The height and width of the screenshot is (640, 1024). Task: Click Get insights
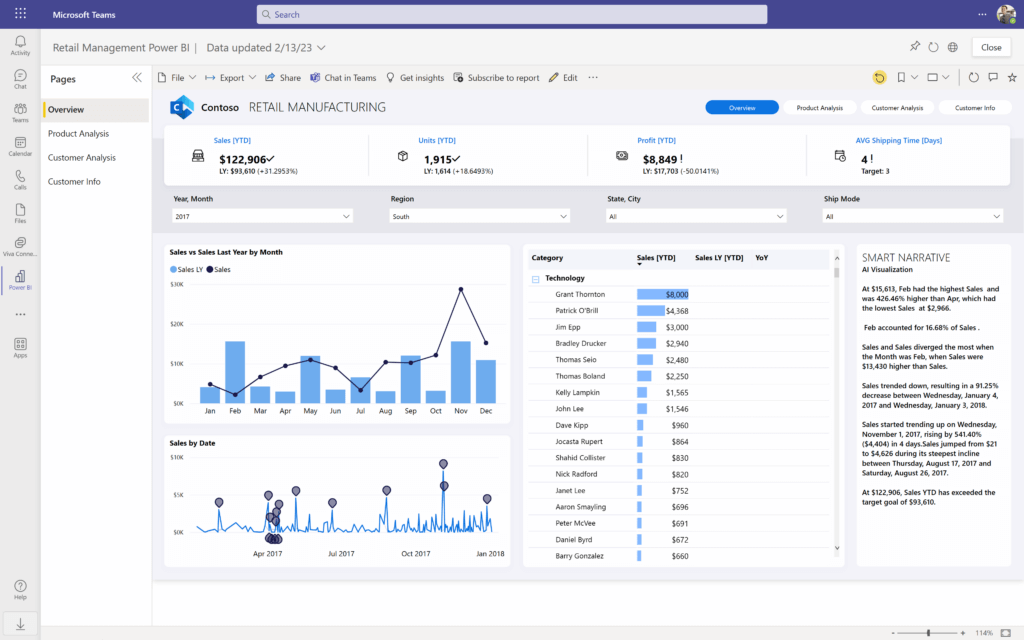pyautogui.click(x=415, y=78)
